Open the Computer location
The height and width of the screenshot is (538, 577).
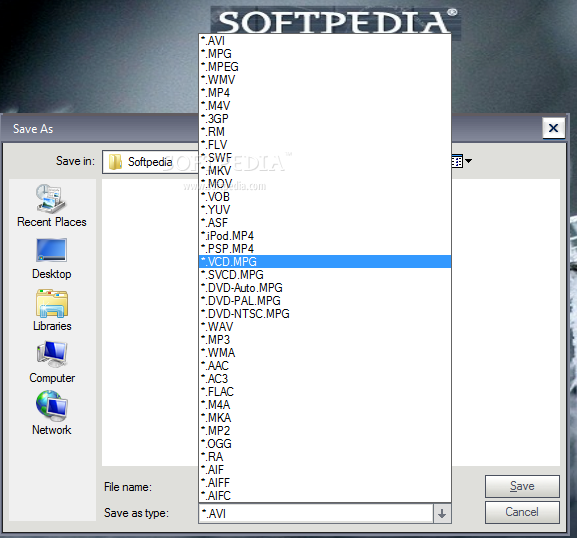(x=52, y=362)
